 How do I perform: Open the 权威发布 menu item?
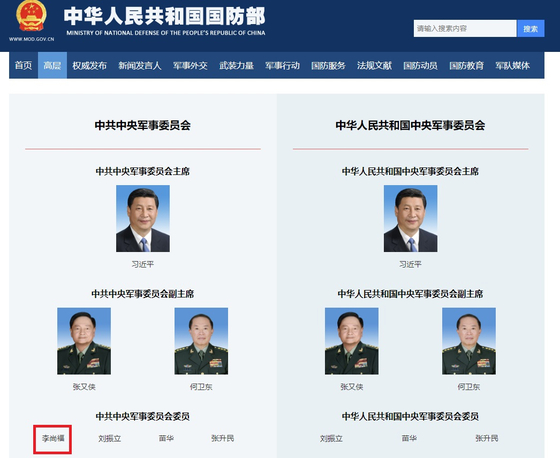[x=89, y=65]
